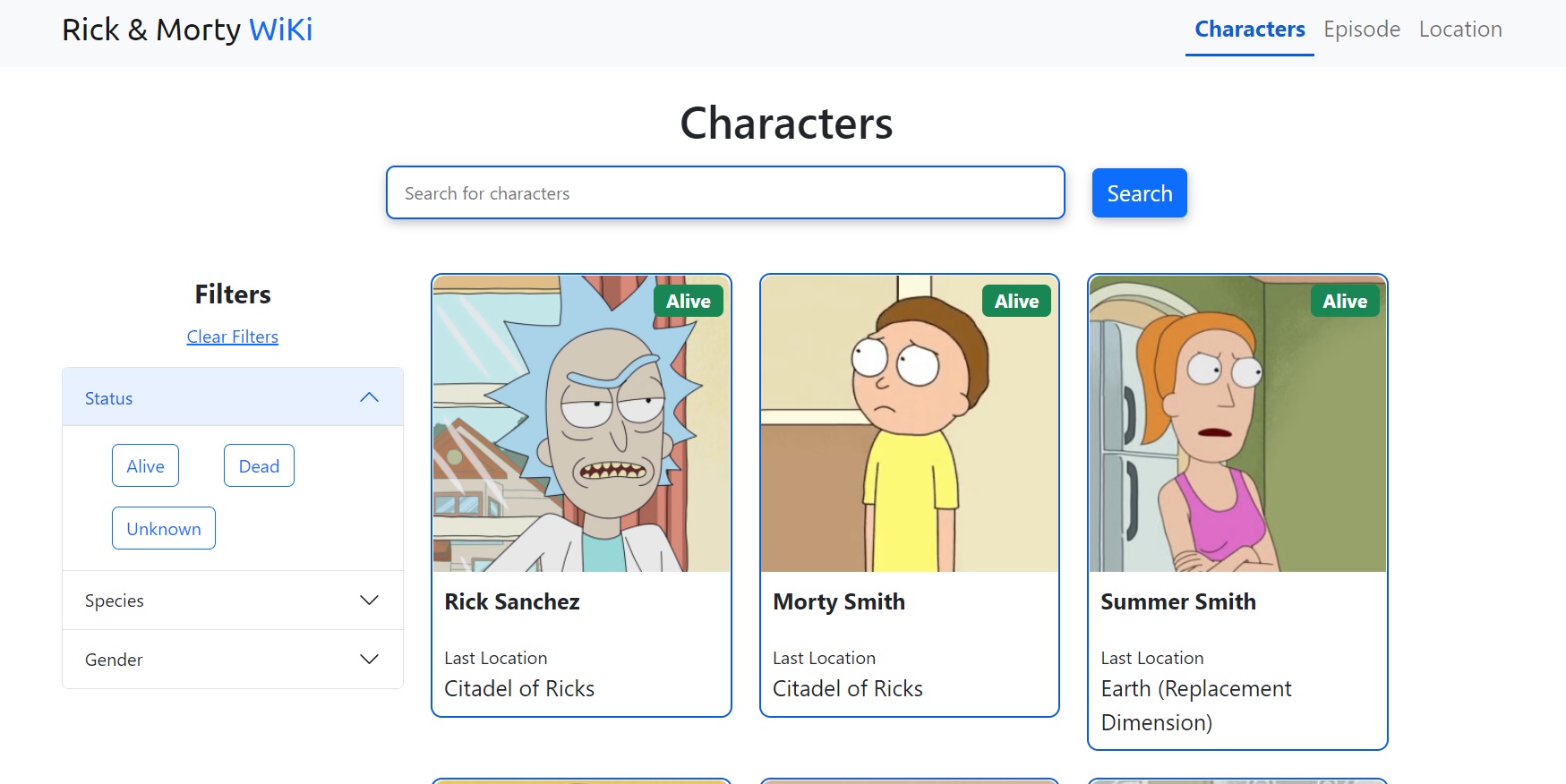The image size is (1566, 784).
Task: Open the Location nav tab
Action: [x=1460, y=30]
